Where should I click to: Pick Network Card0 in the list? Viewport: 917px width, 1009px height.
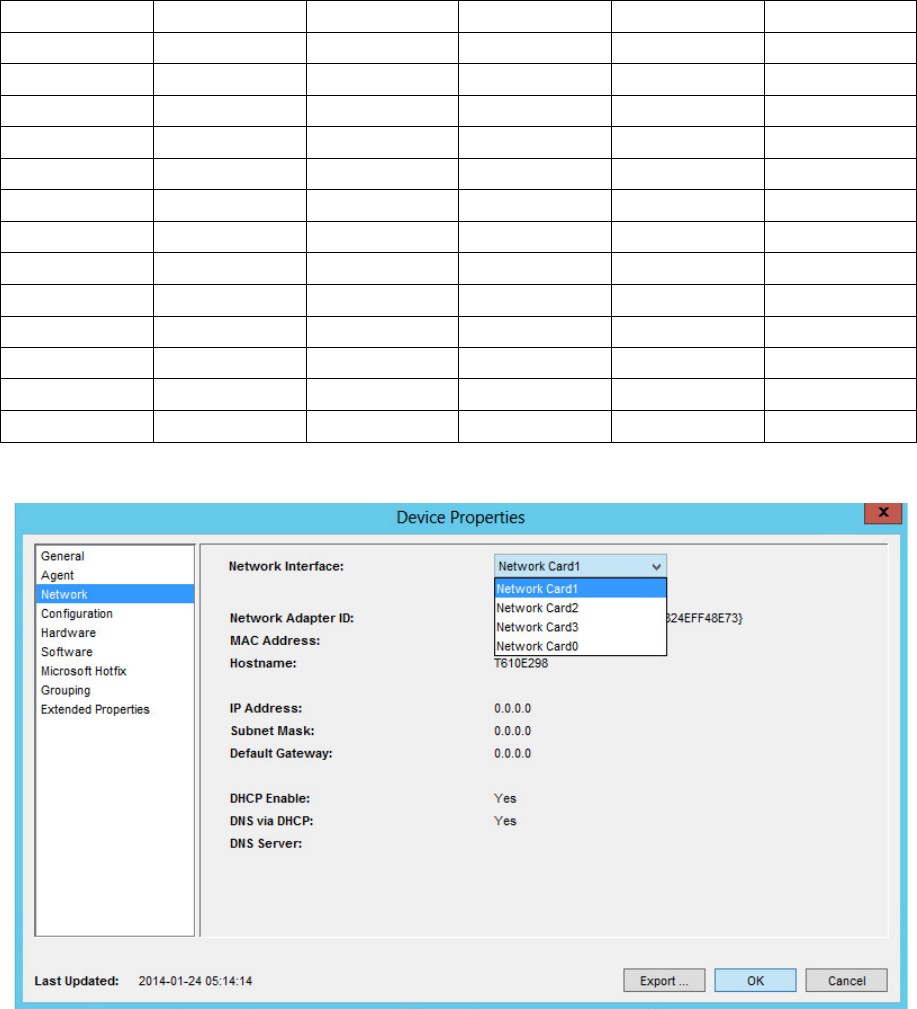tap(580, 646)
